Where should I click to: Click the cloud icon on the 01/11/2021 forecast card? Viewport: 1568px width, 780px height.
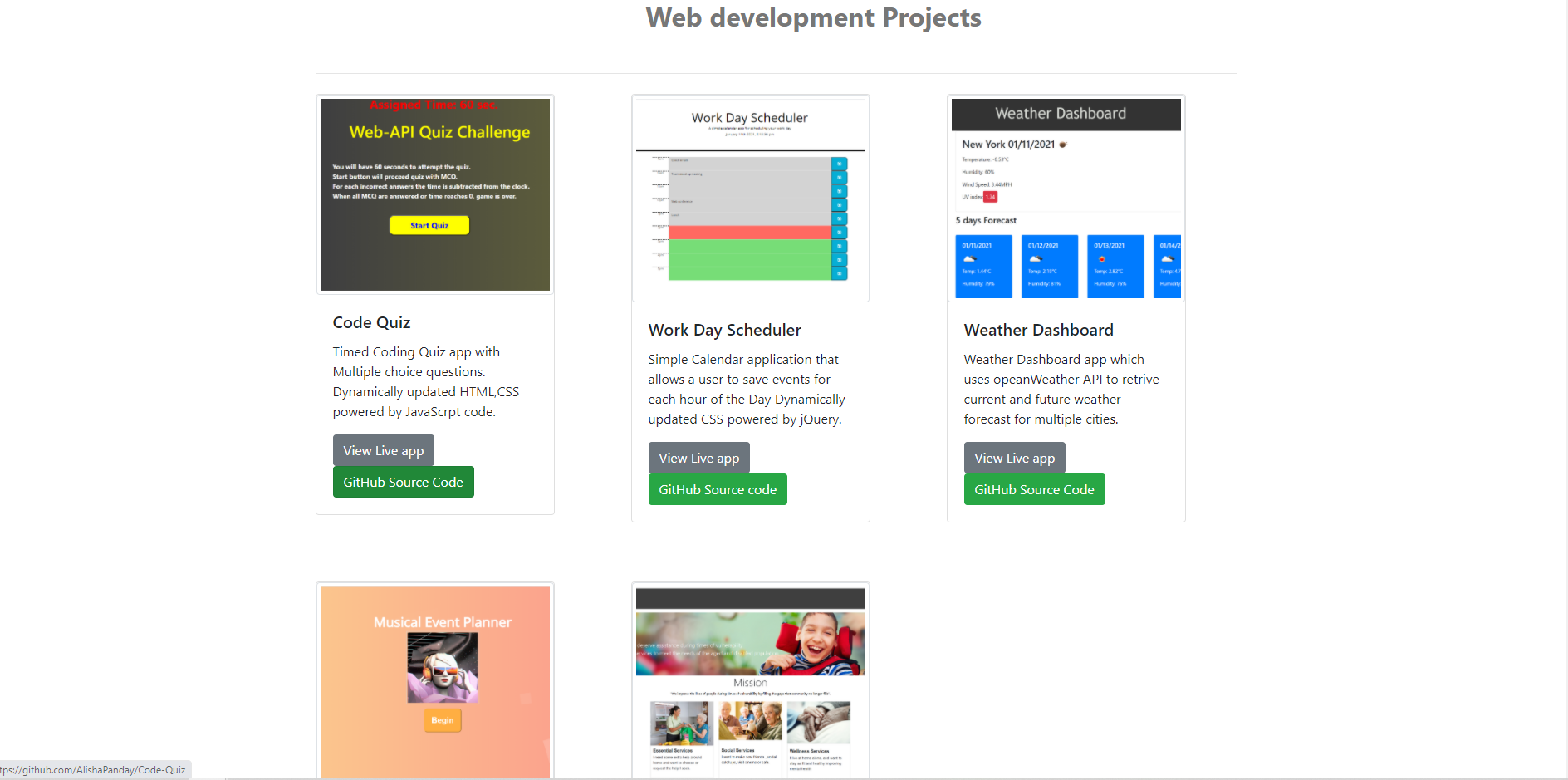point(968,258)
